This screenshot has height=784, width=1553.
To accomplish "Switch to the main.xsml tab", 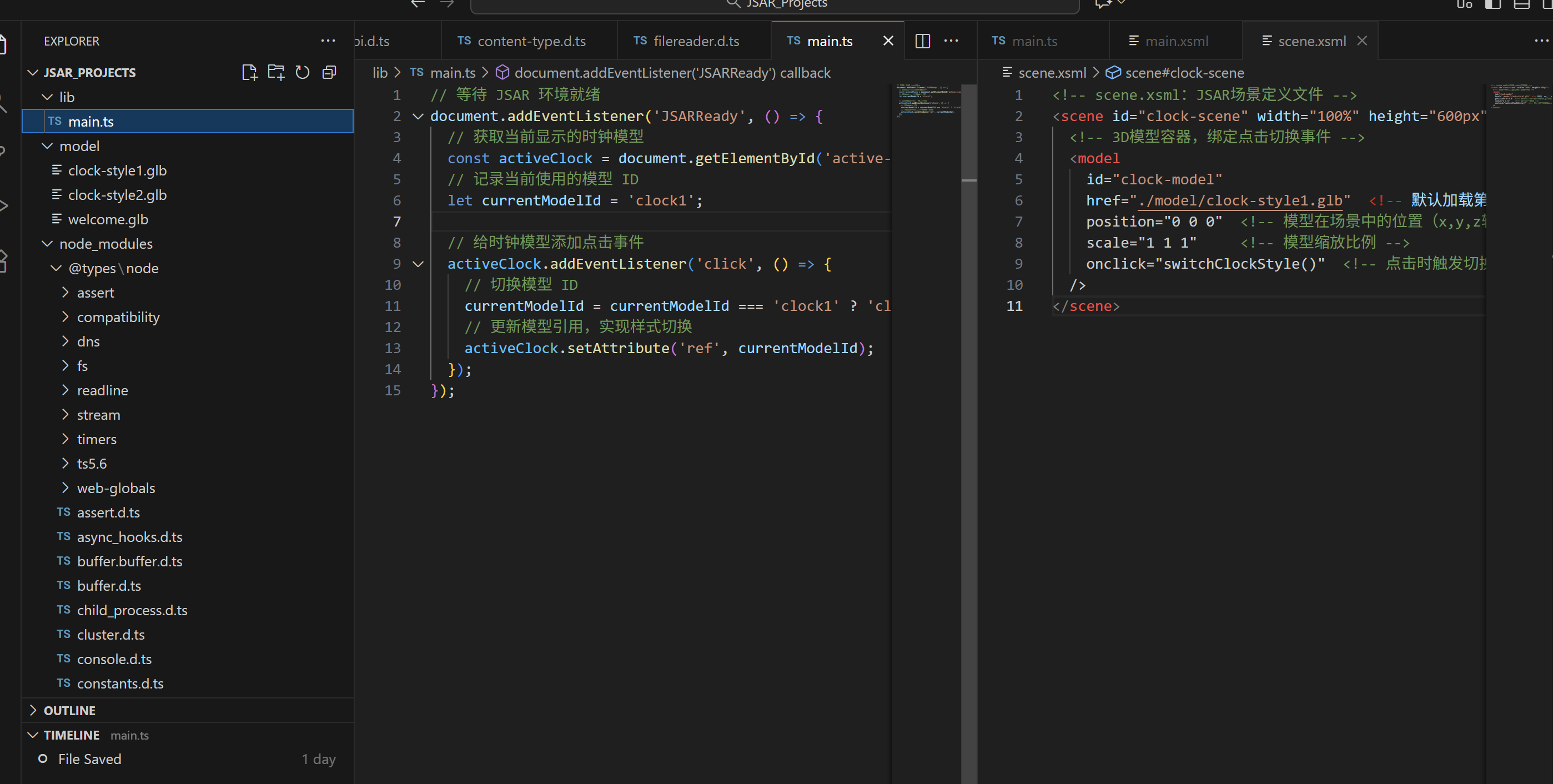I will pyautogui.click(x=1175, y=41).
